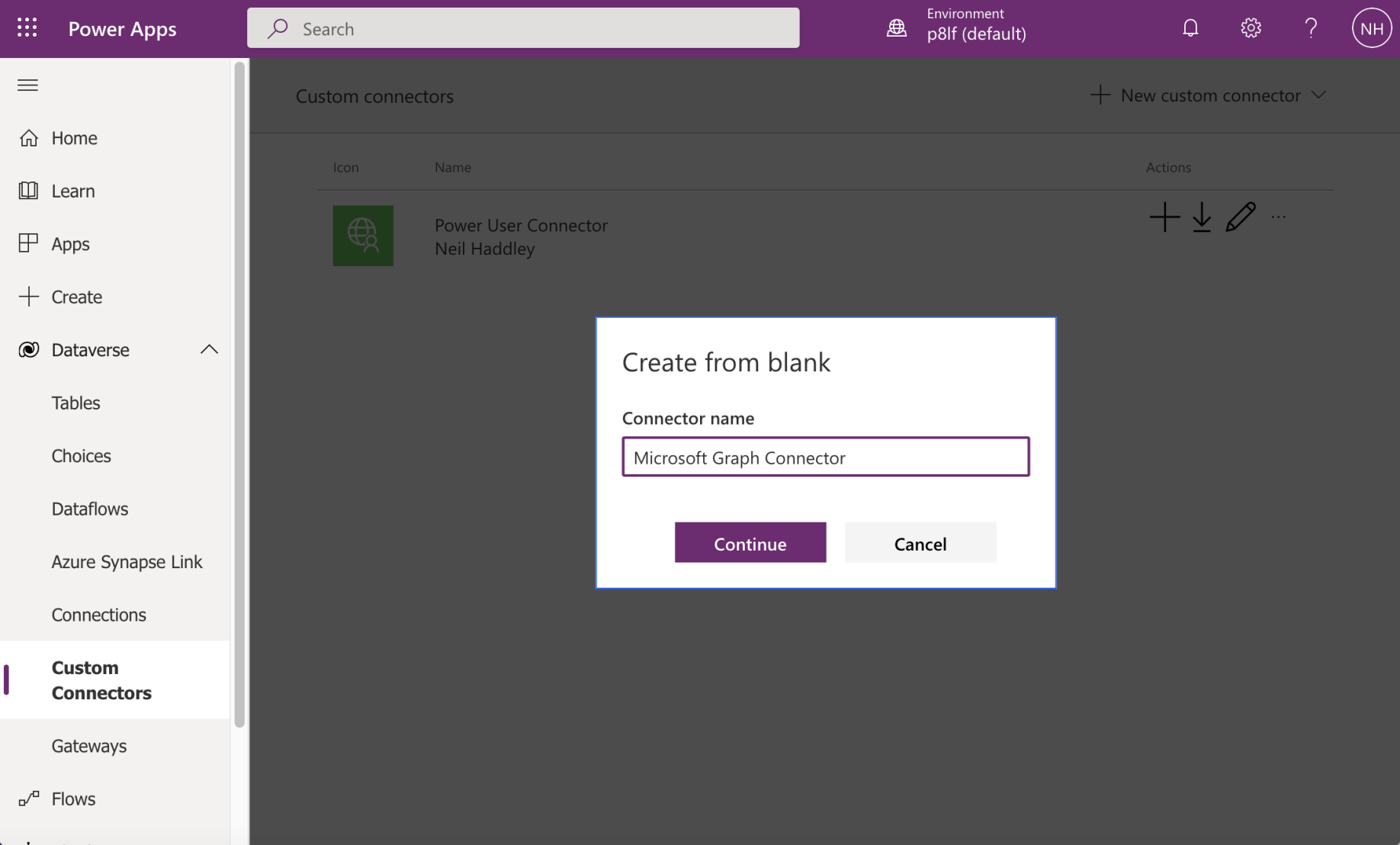Screen dimensions: 1400x845
Task: Click the Learn book icon
Action: (28, 191)
